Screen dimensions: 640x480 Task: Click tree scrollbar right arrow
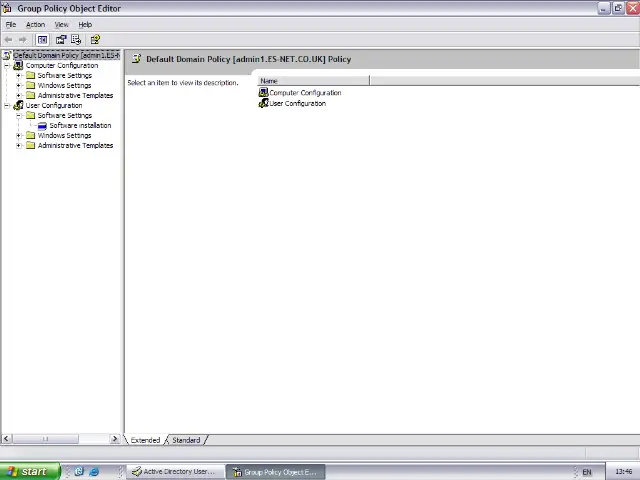click(x=115, y=439)
